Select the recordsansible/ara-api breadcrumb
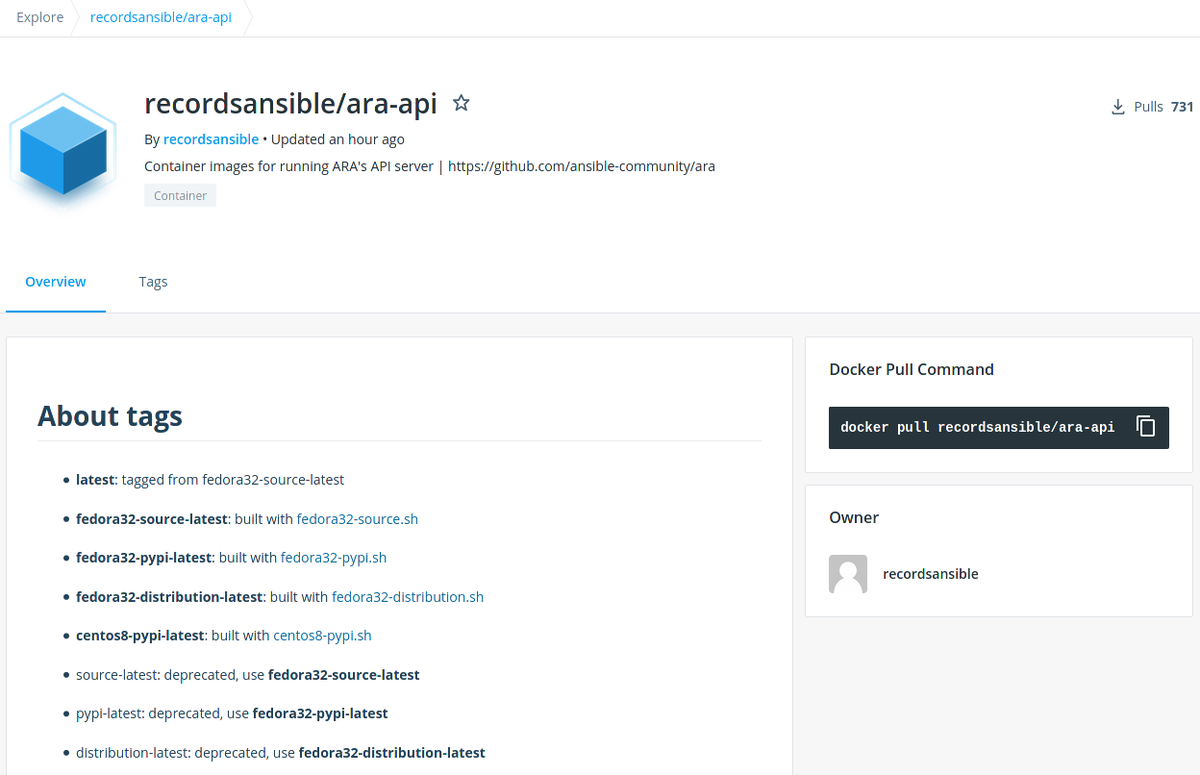The height and width of the screenshot is (775, 1200). (x=160, y=17)
